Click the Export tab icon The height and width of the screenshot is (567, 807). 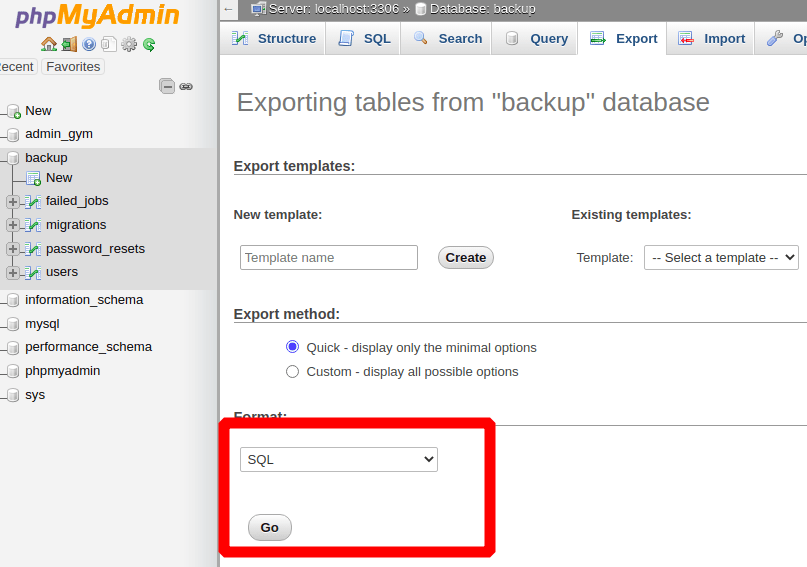point(598,38)
